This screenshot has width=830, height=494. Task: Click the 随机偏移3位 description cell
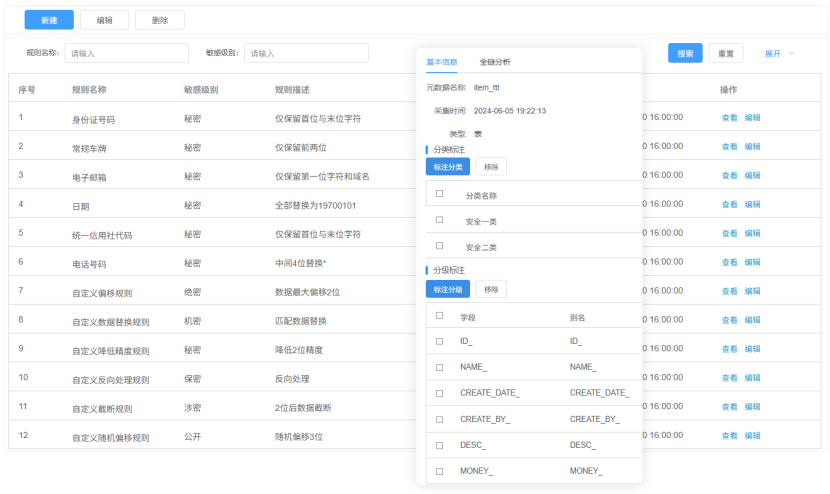[x=299, y=437]
